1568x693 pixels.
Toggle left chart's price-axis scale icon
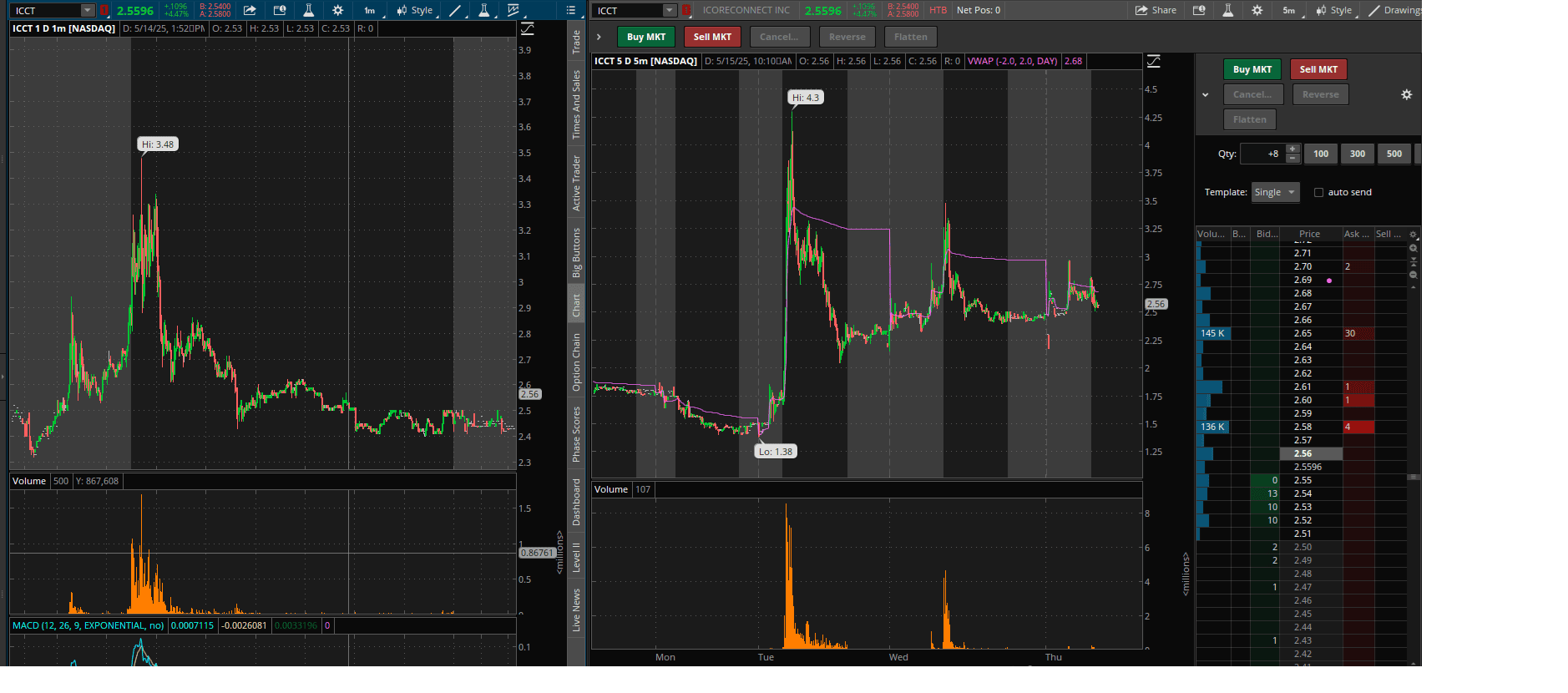pyautogui.click(x=527, y=28)
